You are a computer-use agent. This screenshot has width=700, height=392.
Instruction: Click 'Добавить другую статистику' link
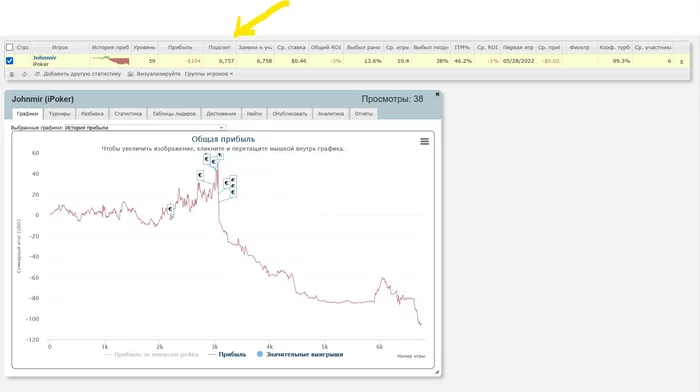pyautogui.click(x=82, y=74)
